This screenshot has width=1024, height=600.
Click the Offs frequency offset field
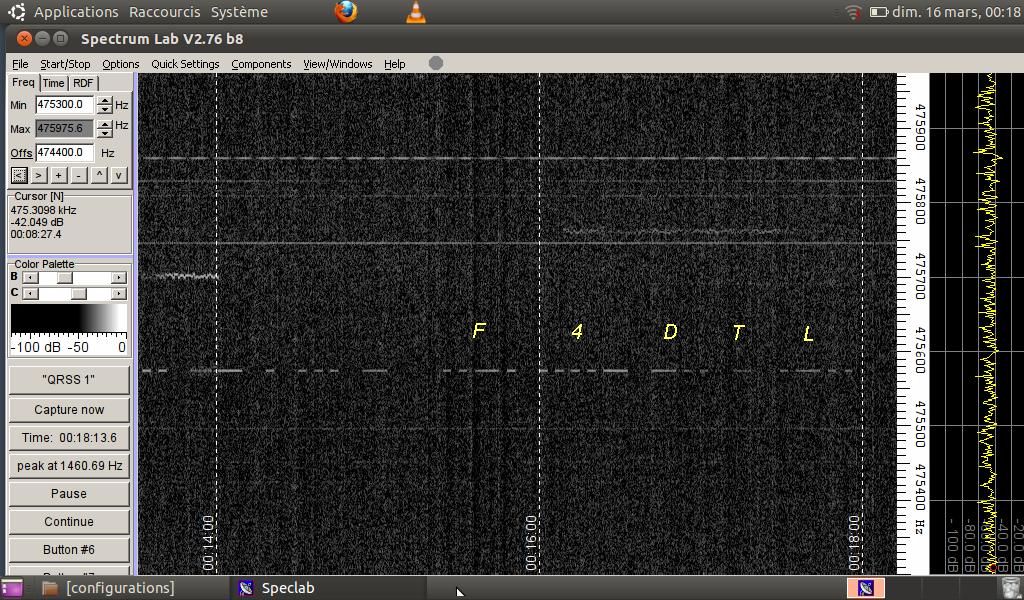pyautogui.click(x=65, y=152)
